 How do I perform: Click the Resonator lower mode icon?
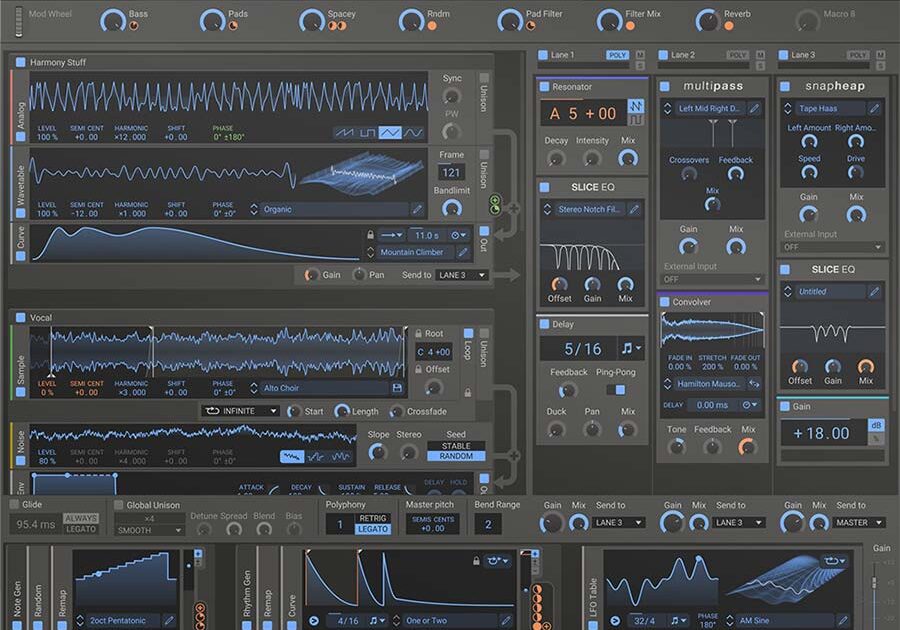tap(635, 120)
